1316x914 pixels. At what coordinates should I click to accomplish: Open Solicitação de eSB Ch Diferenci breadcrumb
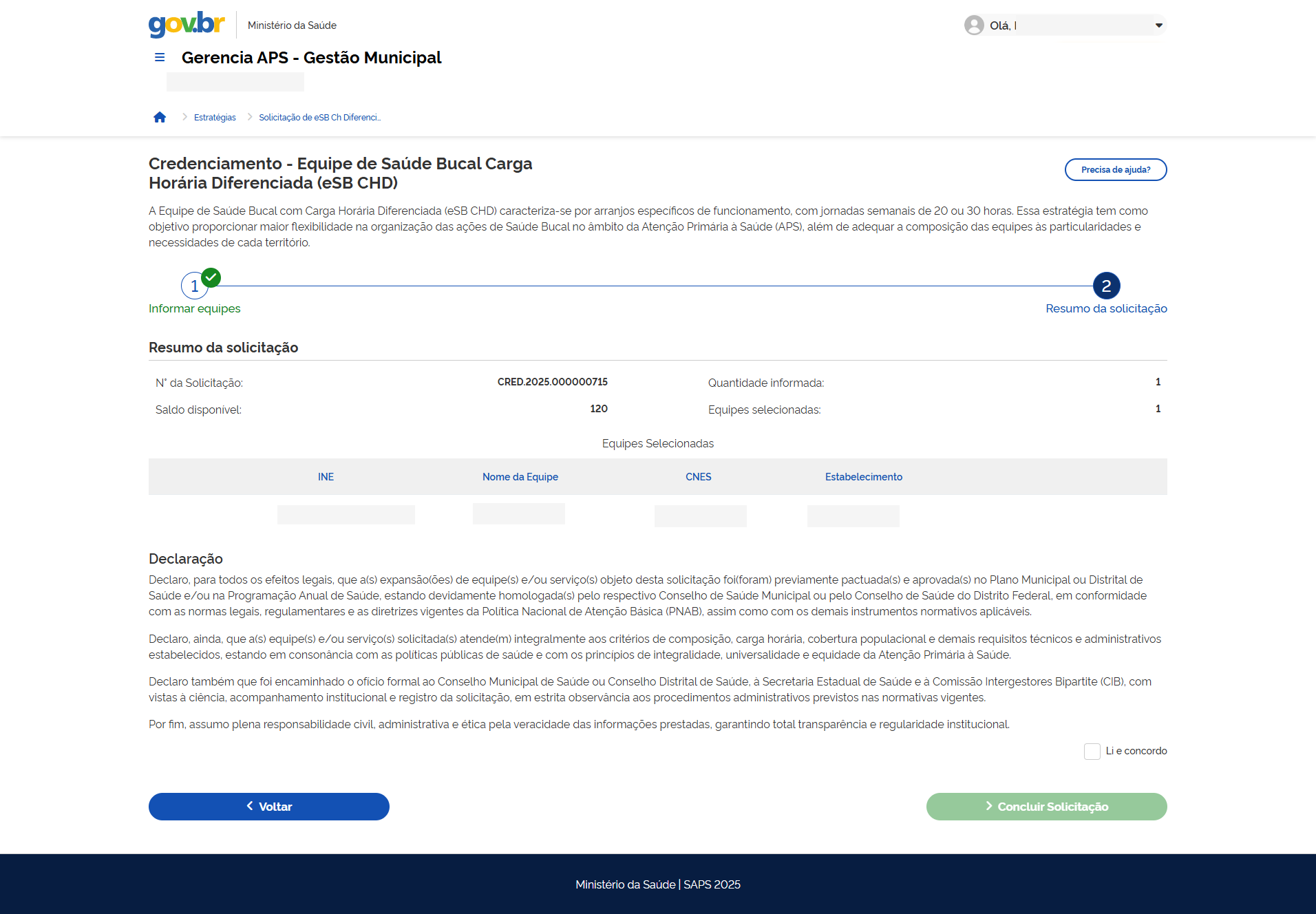(319, 118)
